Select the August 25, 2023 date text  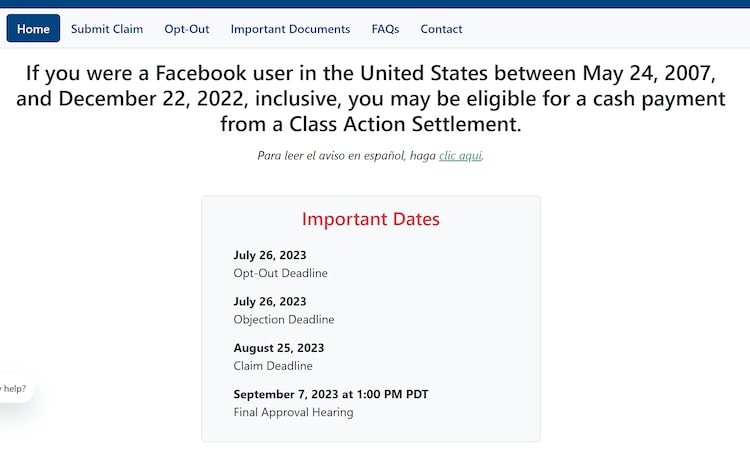(x=279, y=348)
